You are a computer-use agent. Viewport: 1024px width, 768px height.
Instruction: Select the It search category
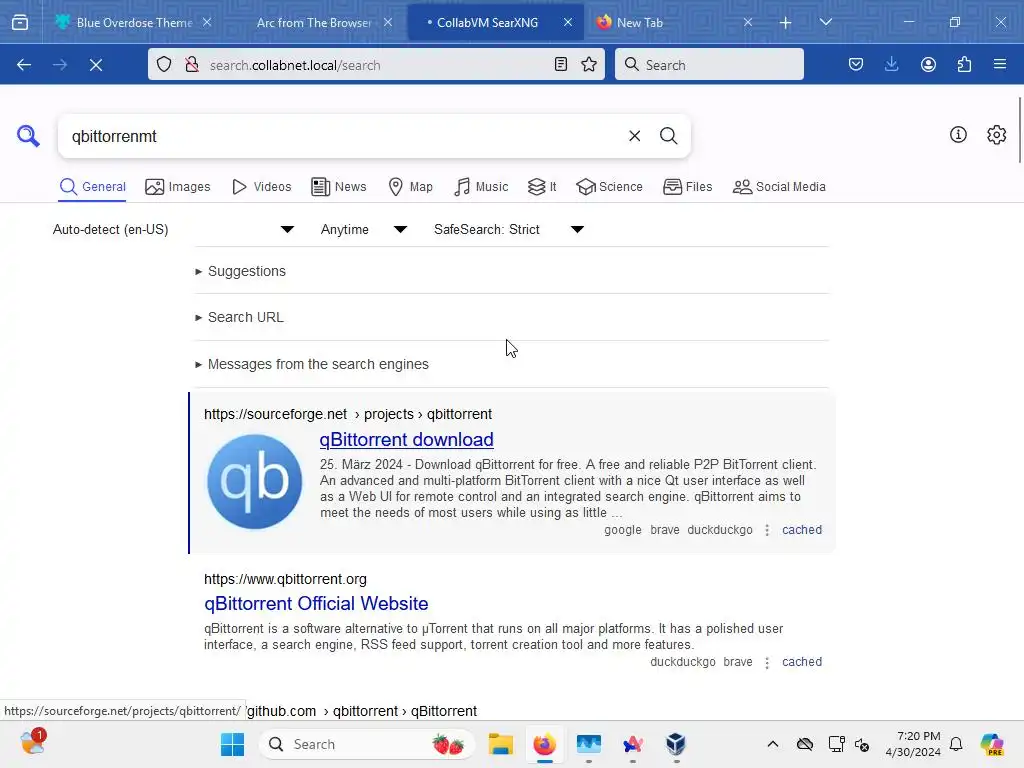542,187
